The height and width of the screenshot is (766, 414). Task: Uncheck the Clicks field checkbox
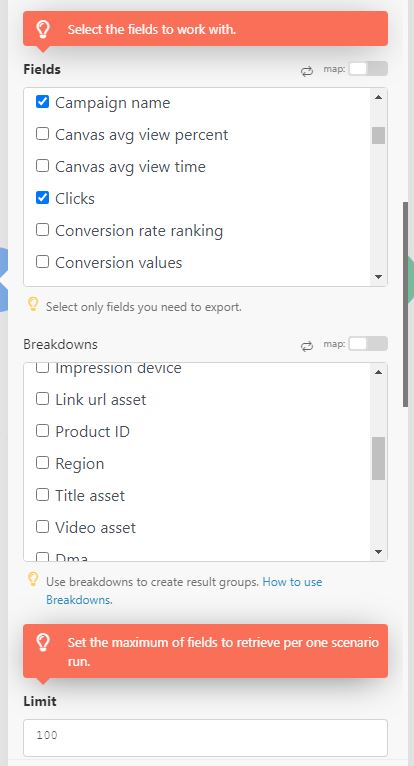pyautogui.click(x=43, y=198)
